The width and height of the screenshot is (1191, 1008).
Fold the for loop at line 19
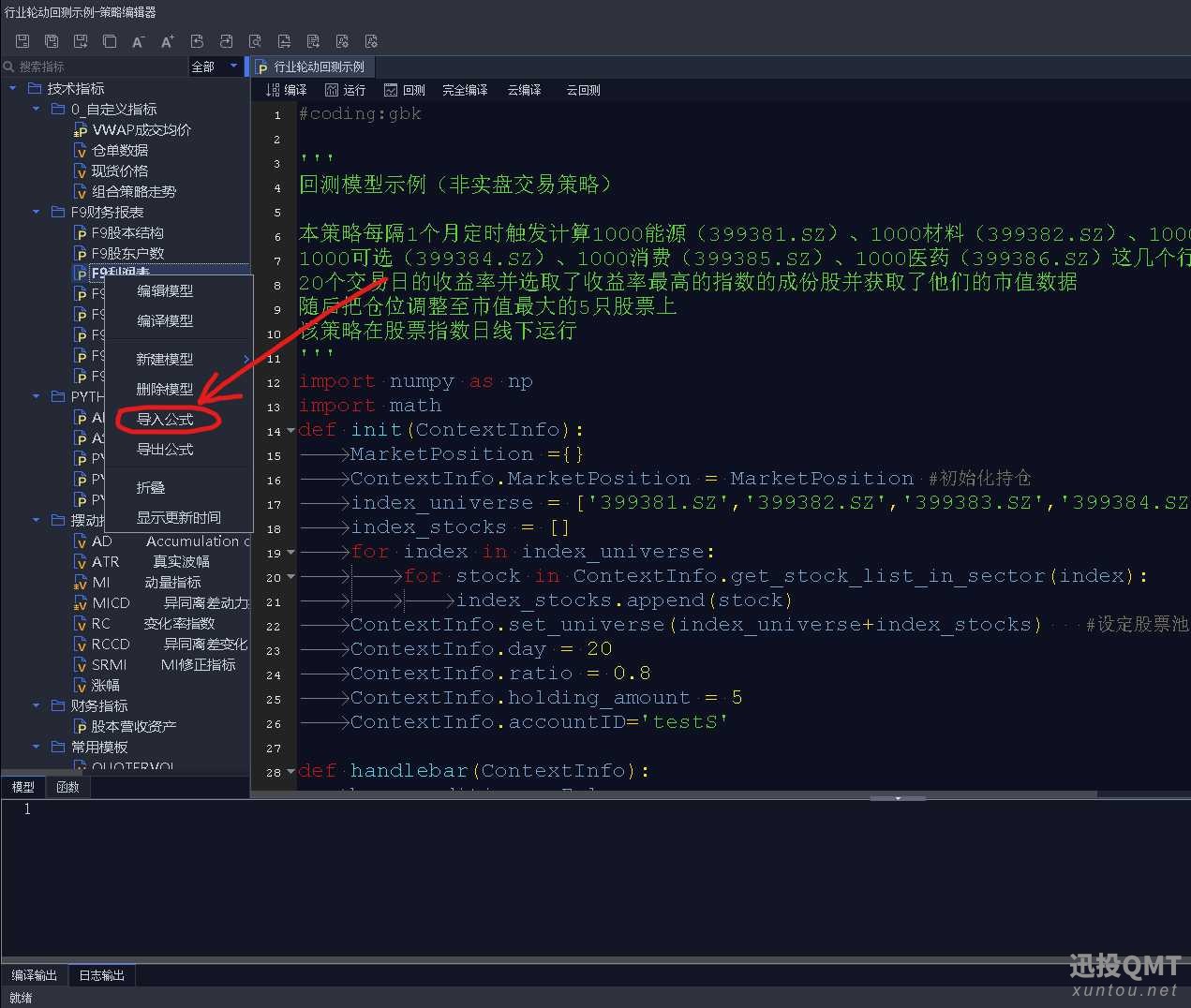[290, 553]
